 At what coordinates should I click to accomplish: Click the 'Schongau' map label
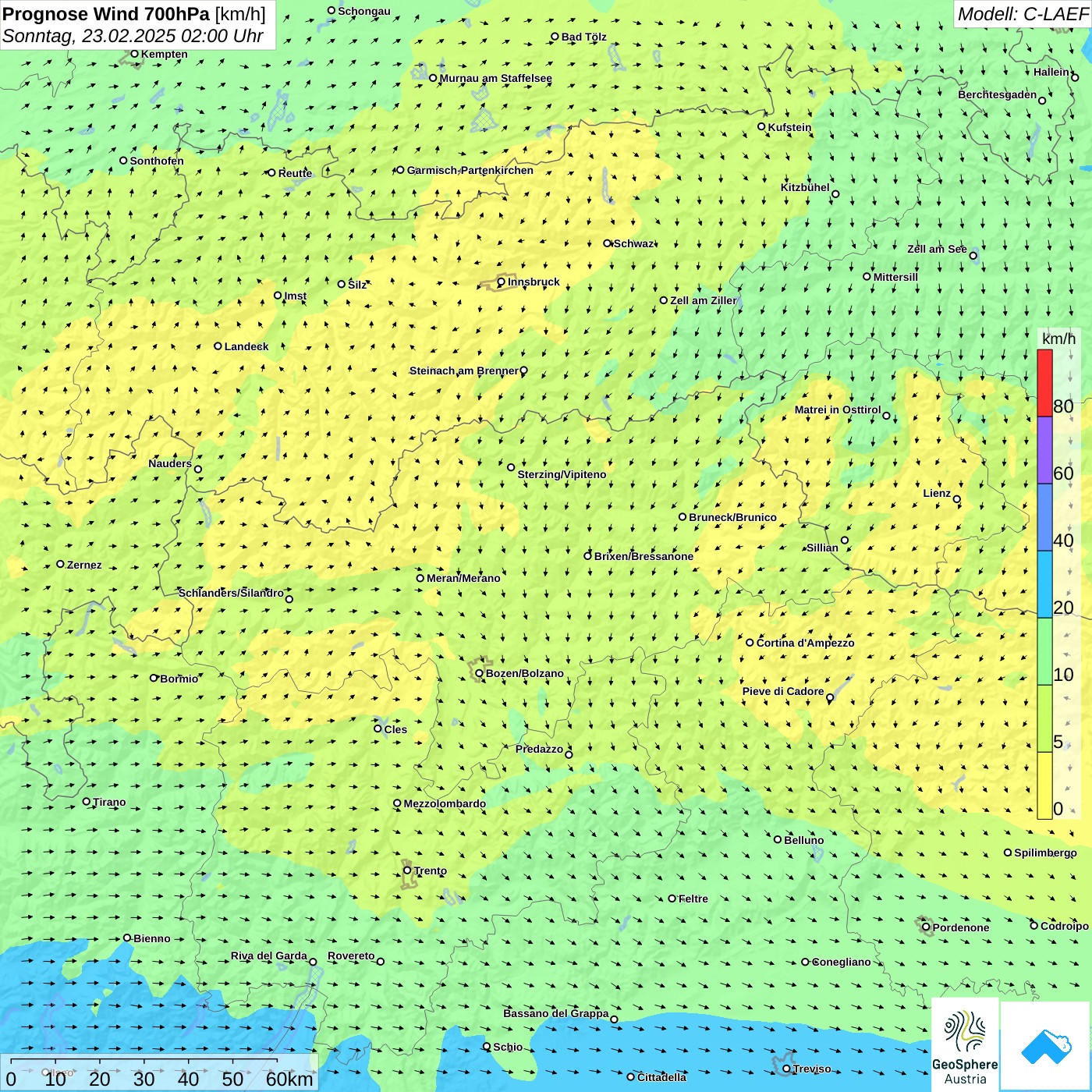click(364, 11)
